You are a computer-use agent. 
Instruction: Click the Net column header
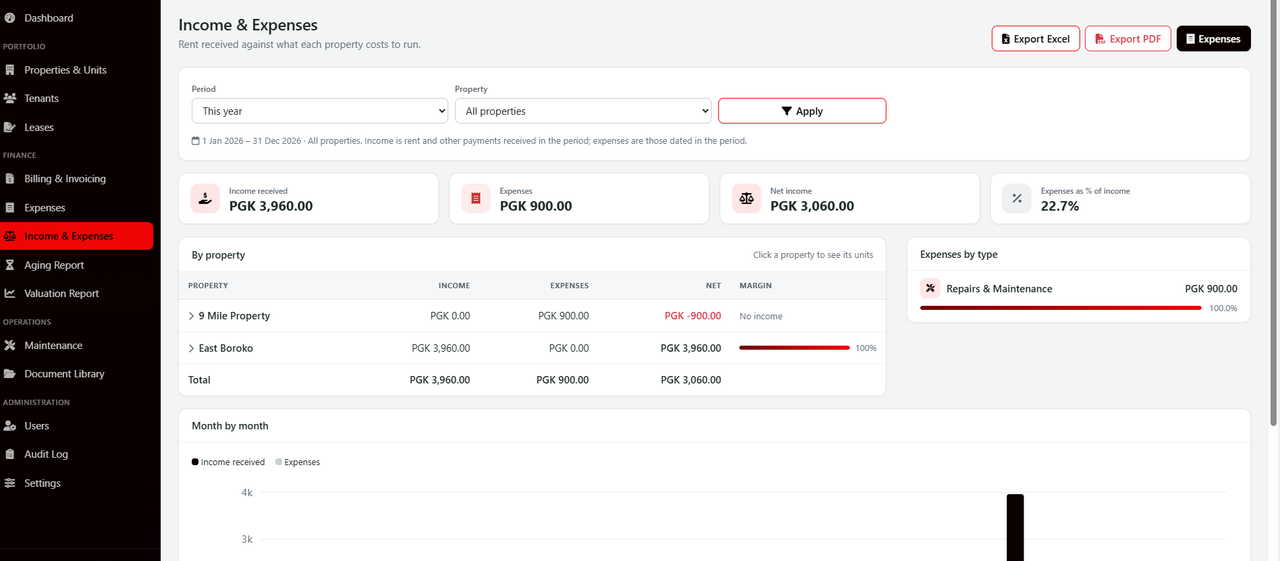point(713,286)
